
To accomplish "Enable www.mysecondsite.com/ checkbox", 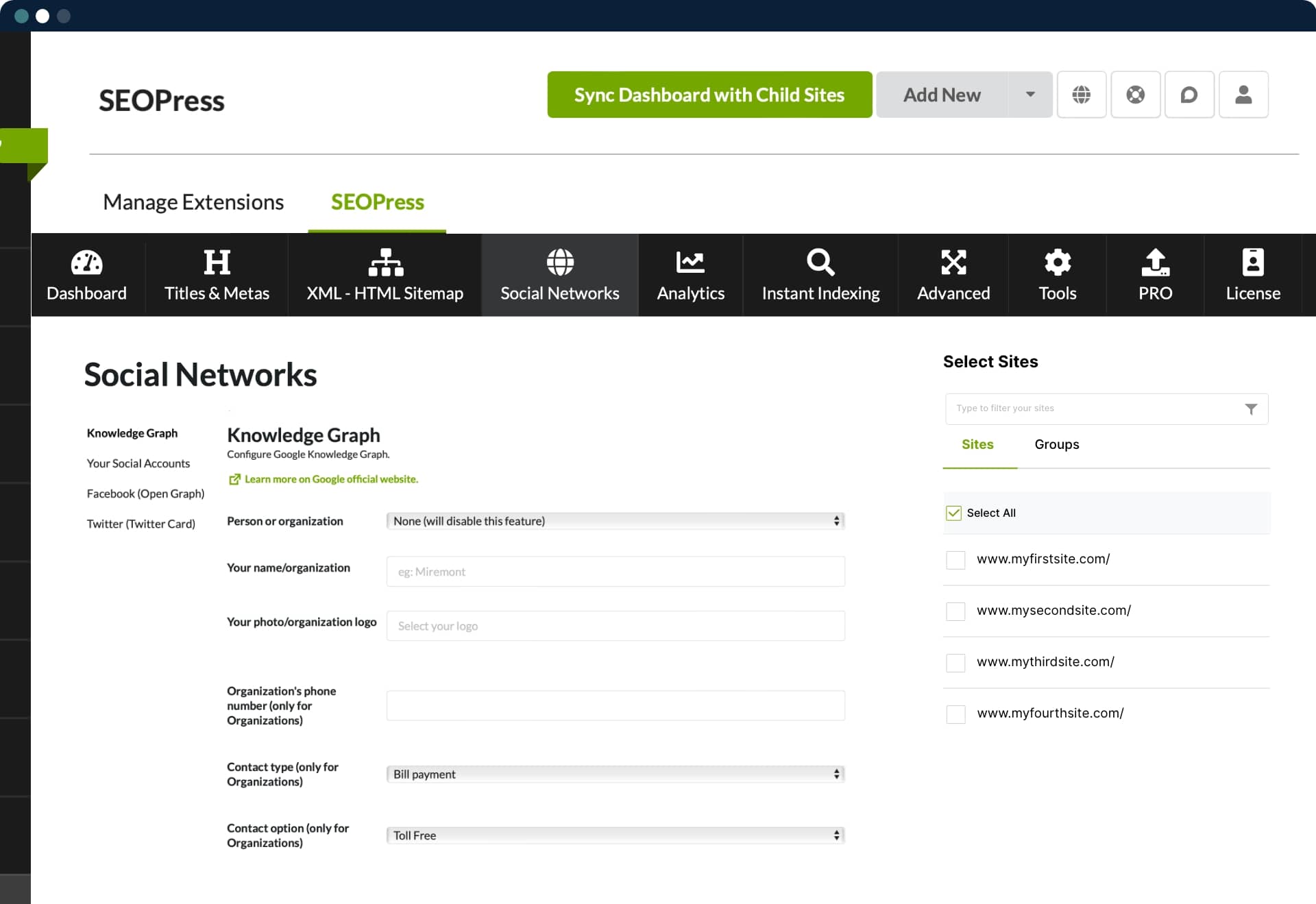I will point(955,610).
